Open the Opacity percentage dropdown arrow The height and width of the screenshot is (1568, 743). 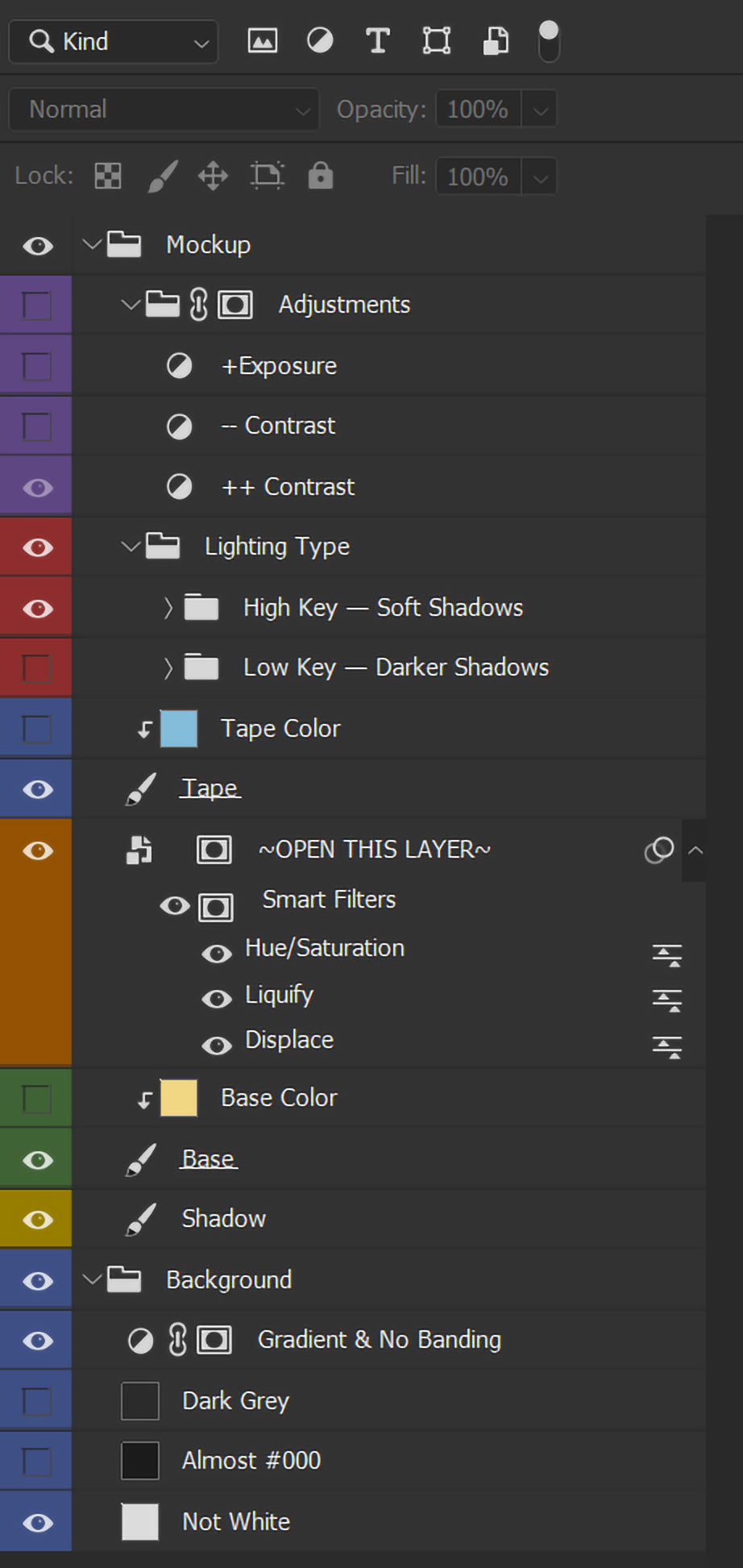coord(540,109)
